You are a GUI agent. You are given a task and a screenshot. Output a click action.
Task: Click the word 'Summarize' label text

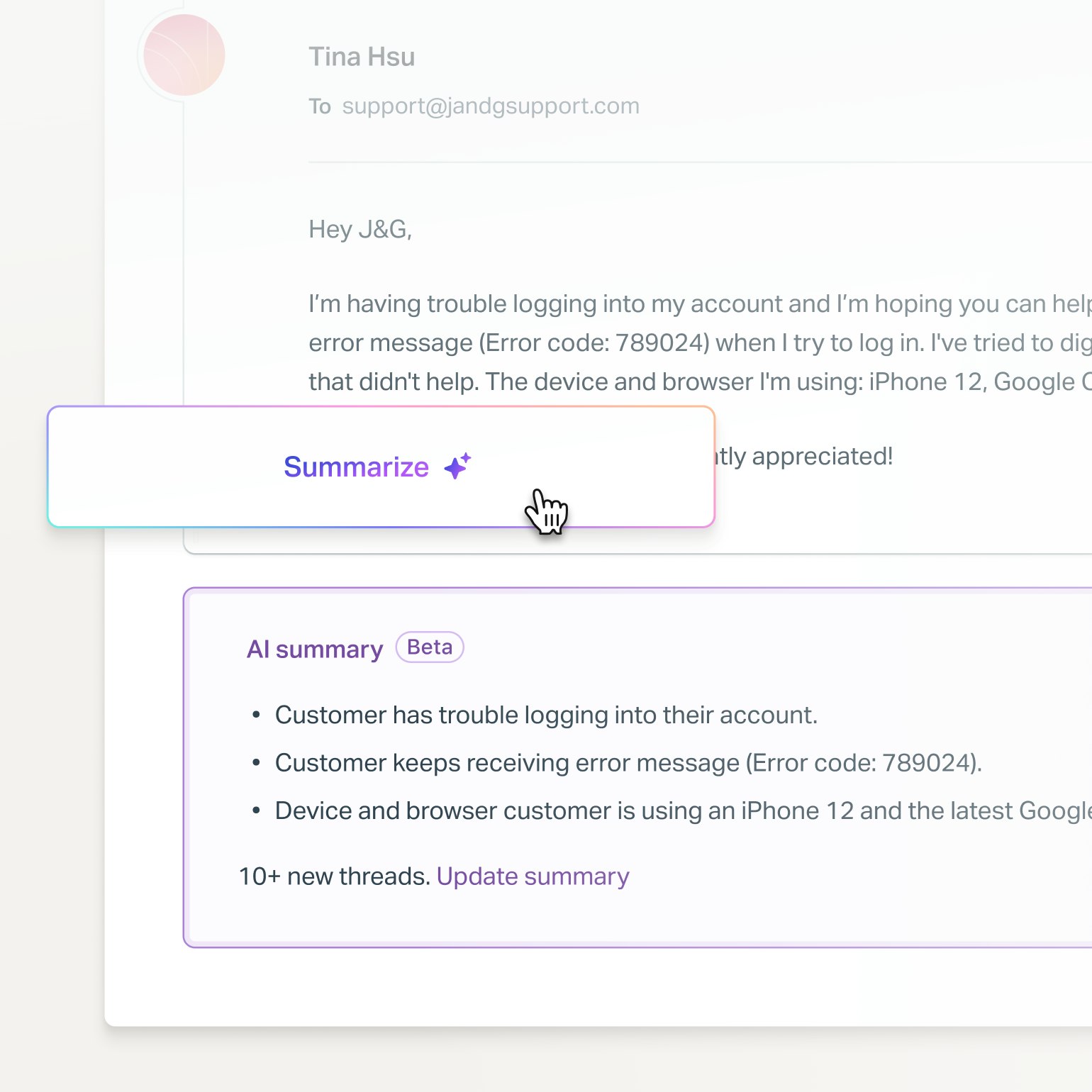coord(356,467)
